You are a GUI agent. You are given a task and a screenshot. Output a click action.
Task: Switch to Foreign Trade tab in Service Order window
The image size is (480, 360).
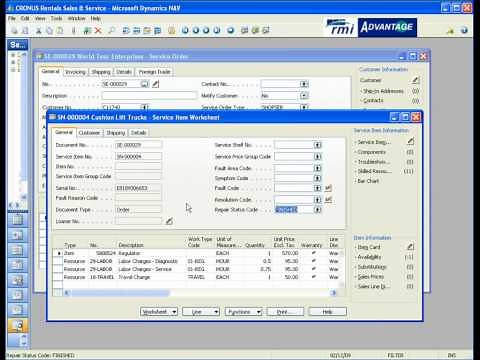[154, 72]
